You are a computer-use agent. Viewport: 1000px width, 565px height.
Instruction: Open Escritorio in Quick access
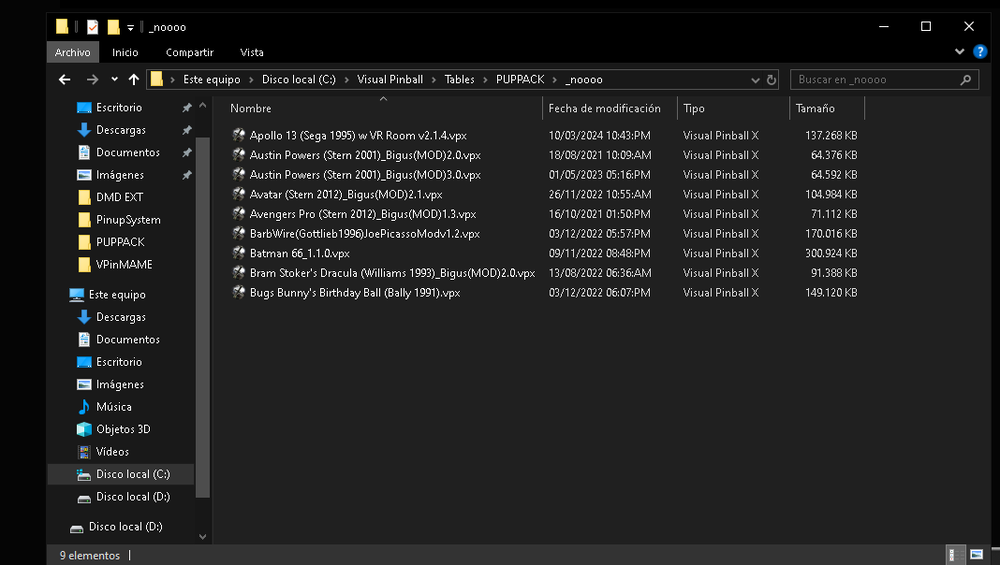click(119, 108)
